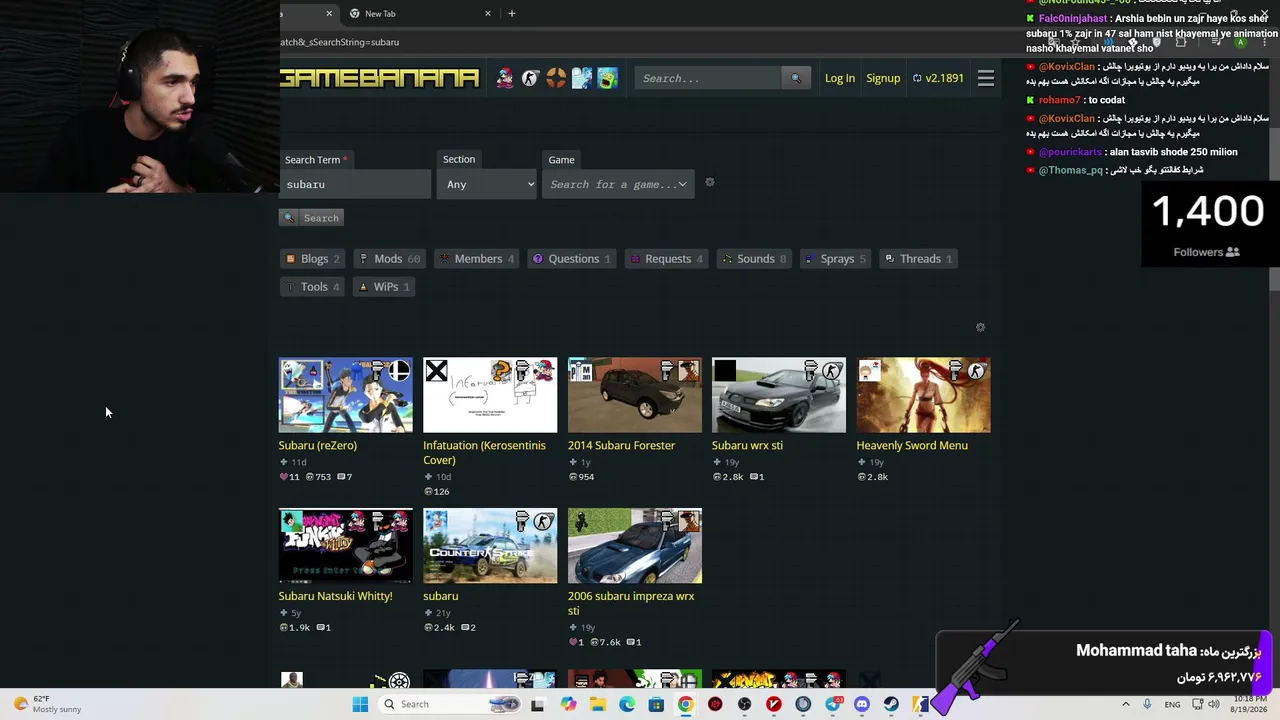Select the Blogs results tab

coord(313,259)
